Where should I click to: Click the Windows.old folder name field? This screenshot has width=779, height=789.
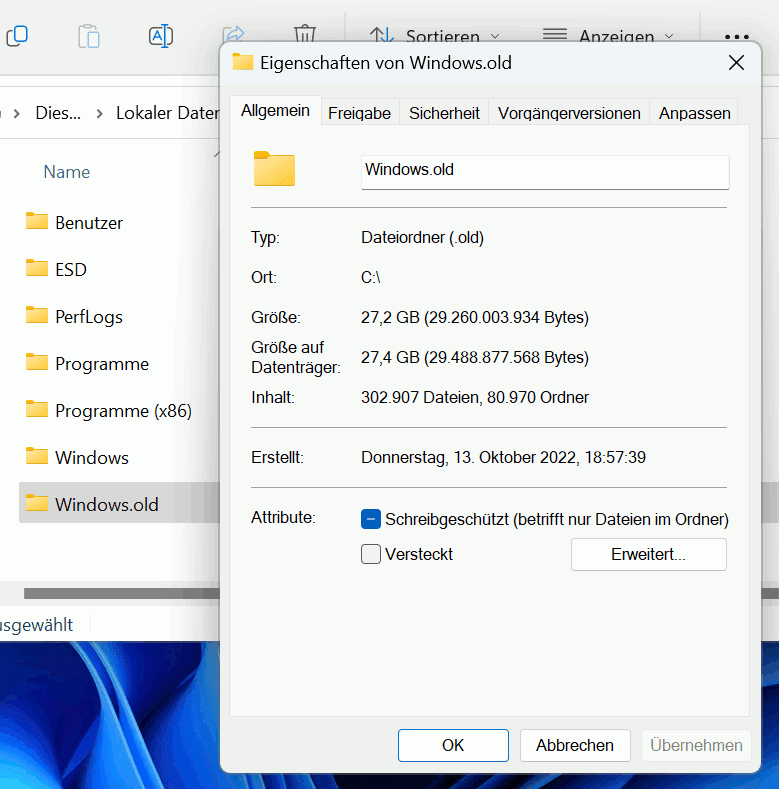point(544,170)
